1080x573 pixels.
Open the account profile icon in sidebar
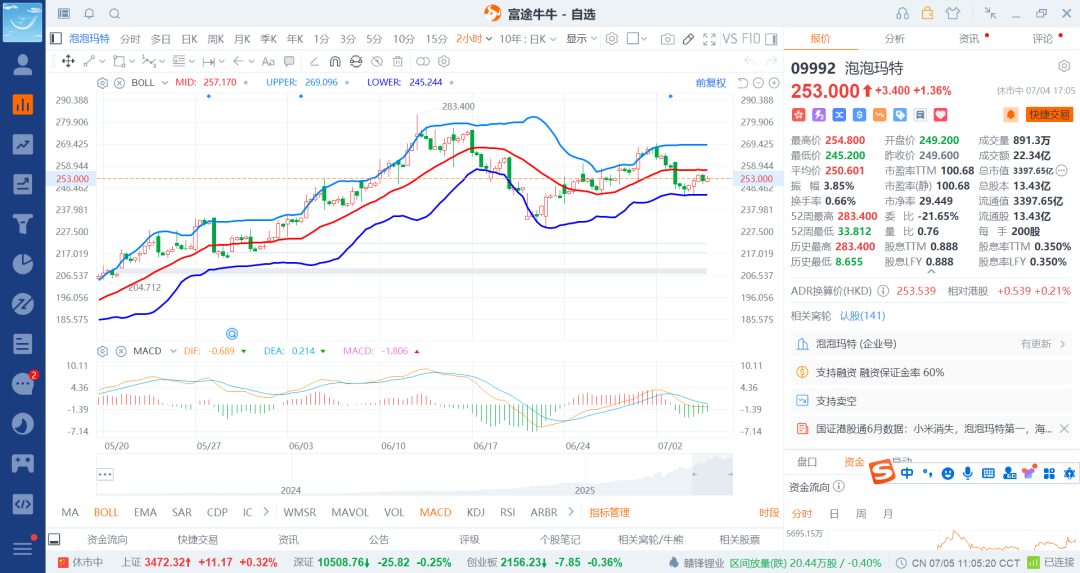(x=23, y=65)
